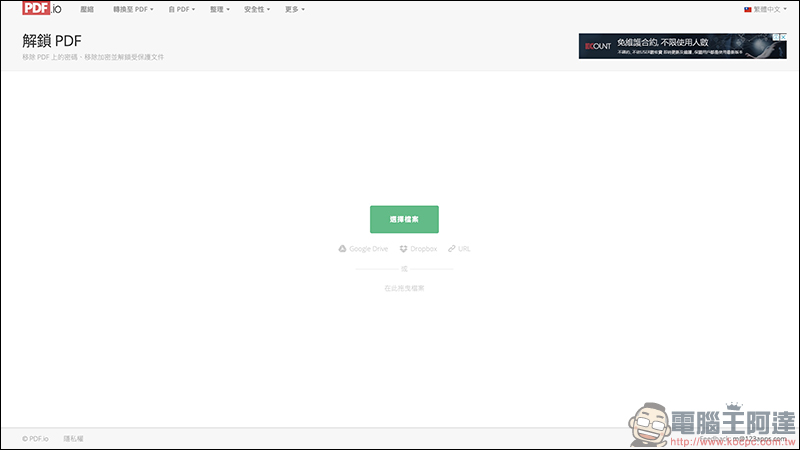This screenshot has height=450, width=800.
Task: Open the © PDF.io footer link
Action: click(x=35, y=439)
